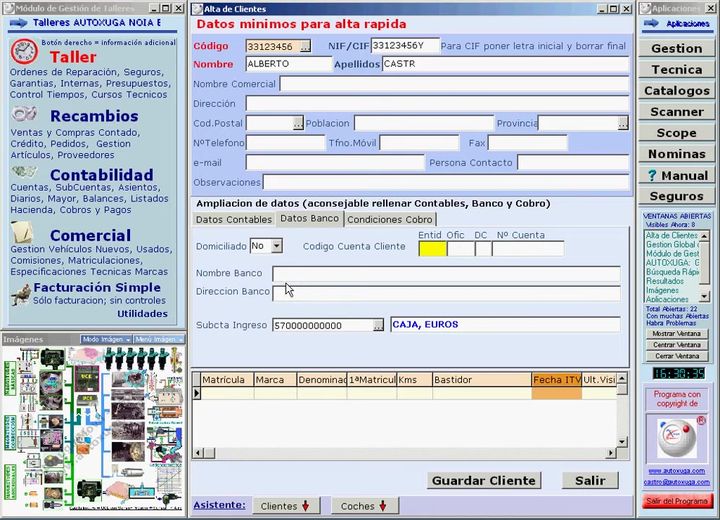Open the Catalogos application
This screenshot has height=520, width=720.
676,90
